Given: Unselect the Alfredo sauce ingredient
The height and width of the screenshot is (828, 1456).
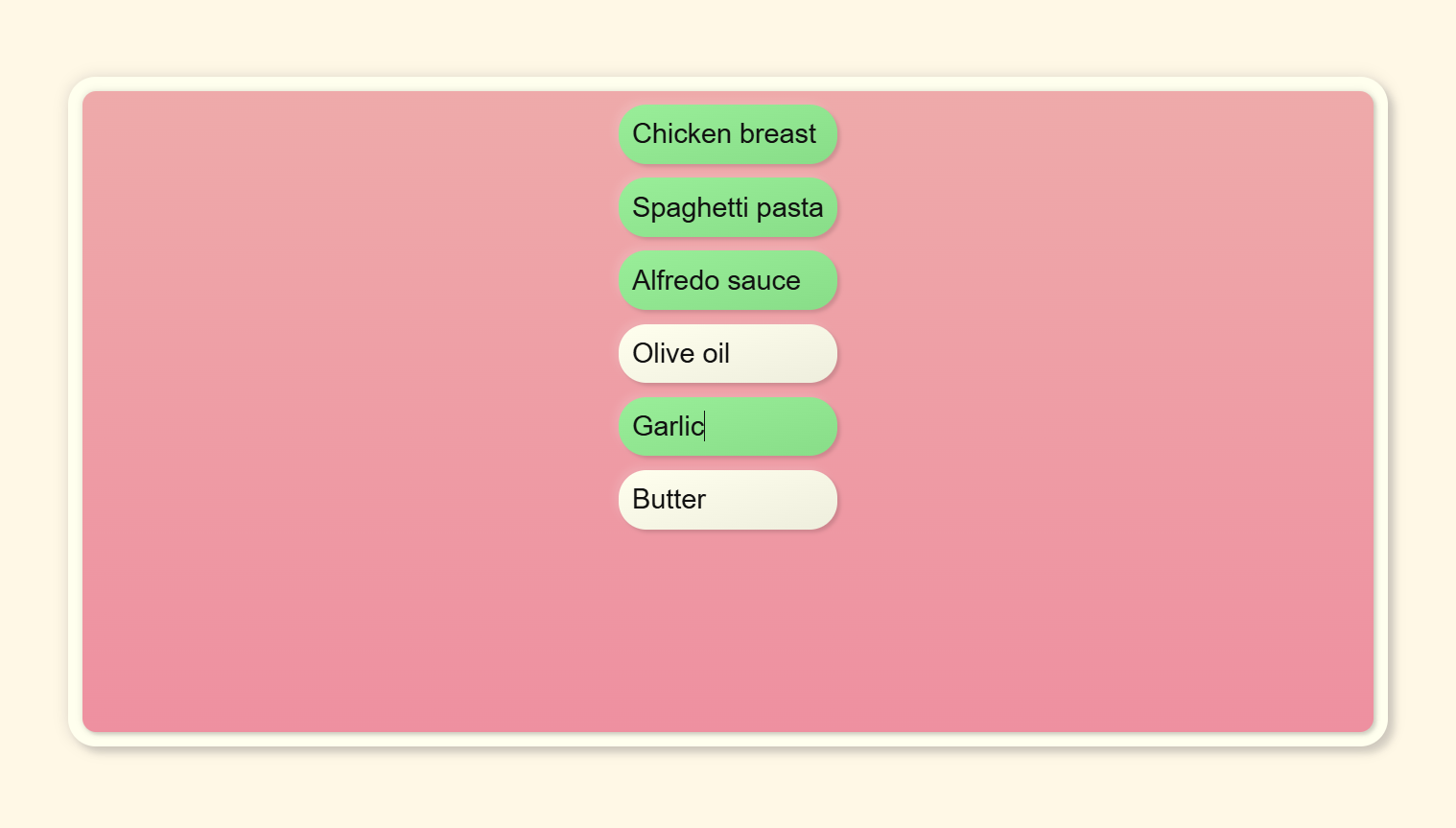Looking at the screenshot, I should pyautogui.click(x=728, y=280).
